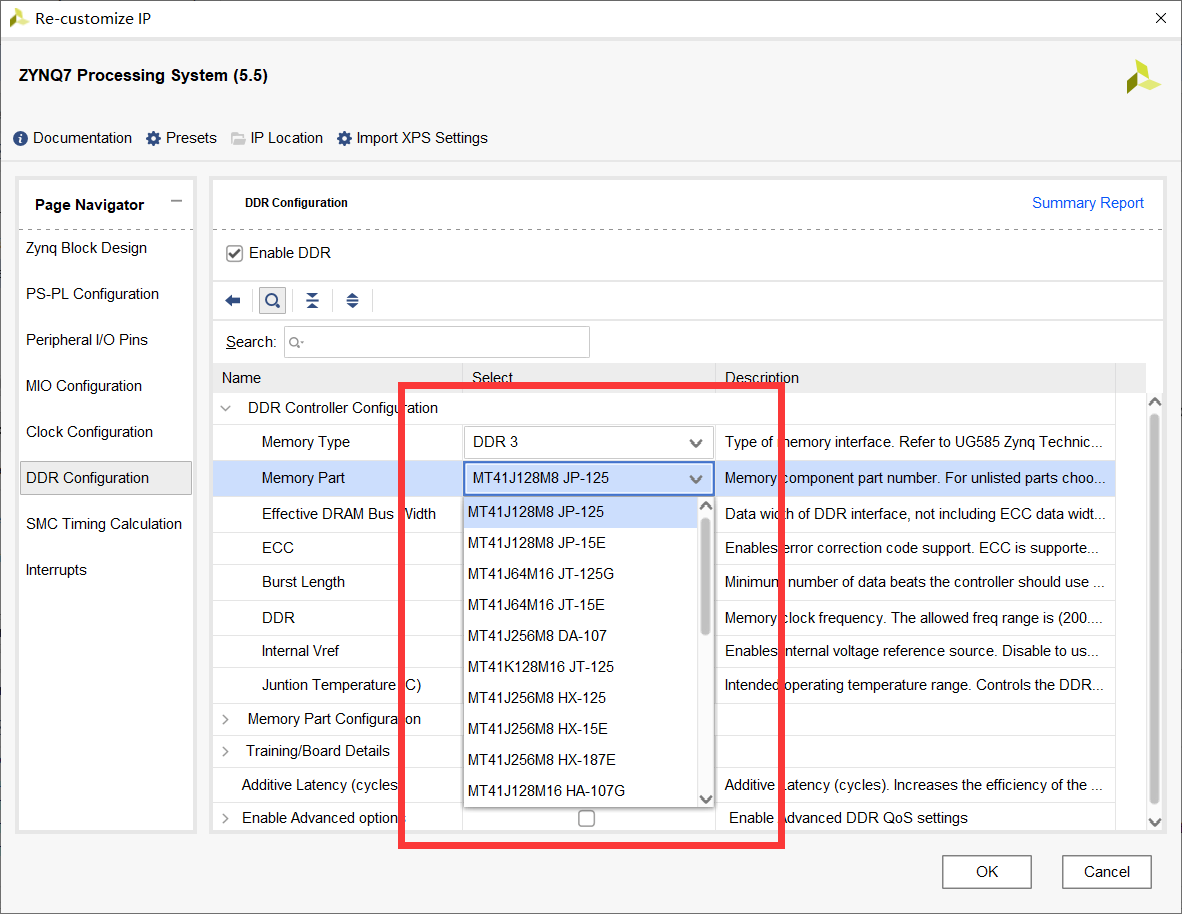Go to Zynq Block Design page
Viewport: 1182px width, 914px height.
87,248
